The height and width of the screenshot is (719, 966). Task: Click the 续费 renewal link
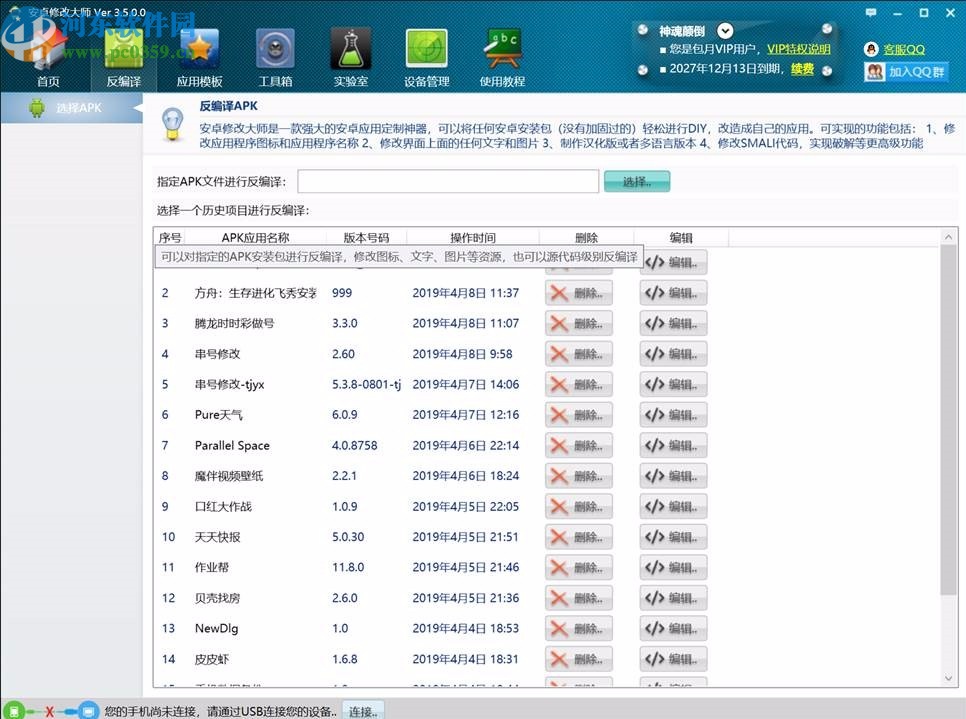coord(802,70)
